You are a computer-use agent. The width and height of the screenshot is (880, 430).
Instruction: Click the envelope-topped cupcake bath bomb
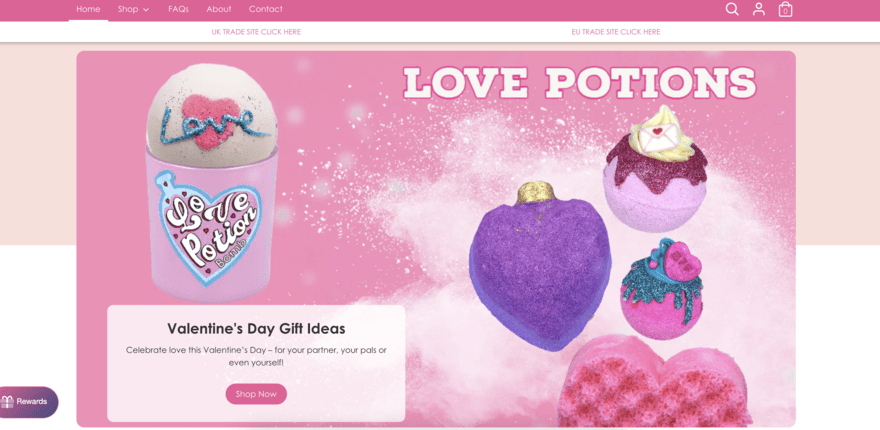point(655,170)
